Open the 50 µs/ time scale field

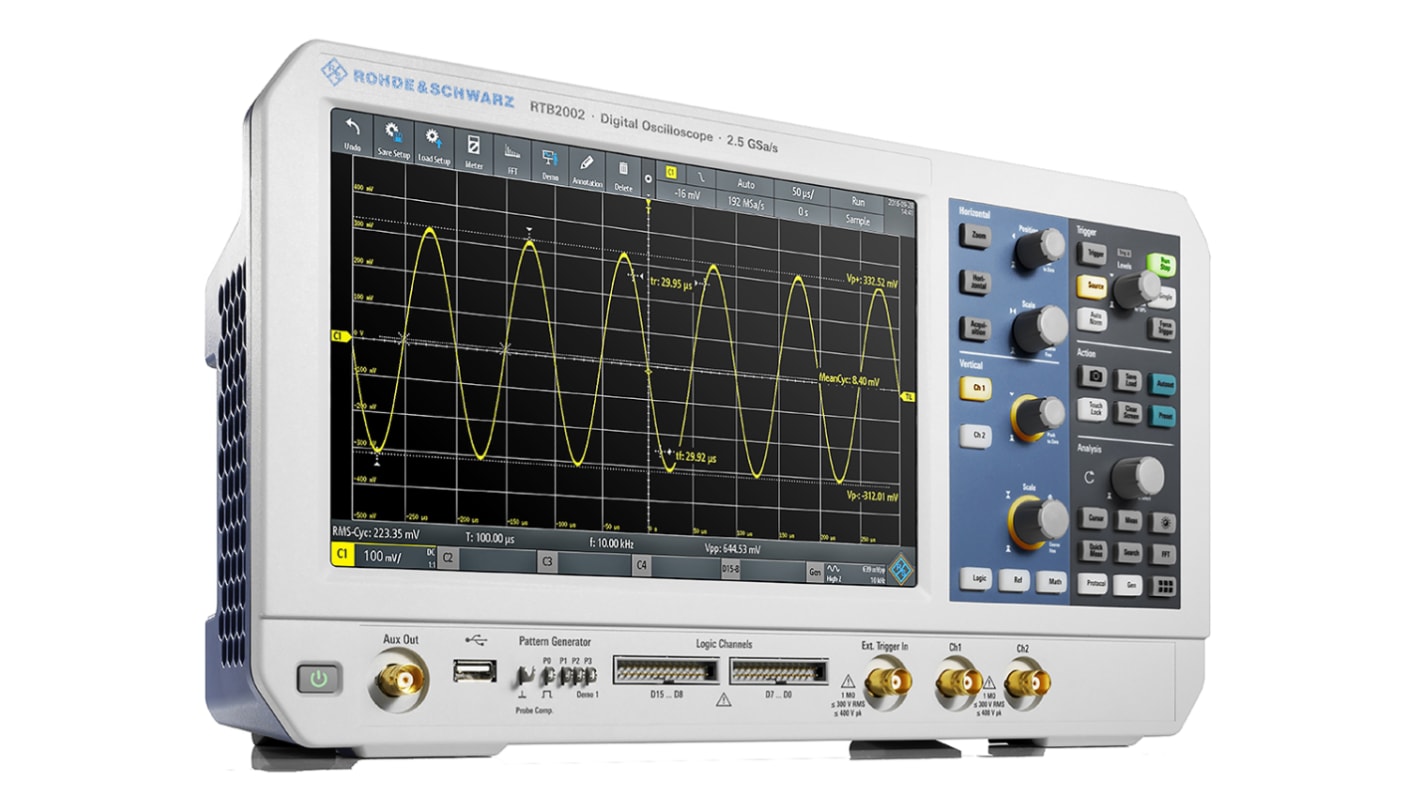tap(802, 192)
